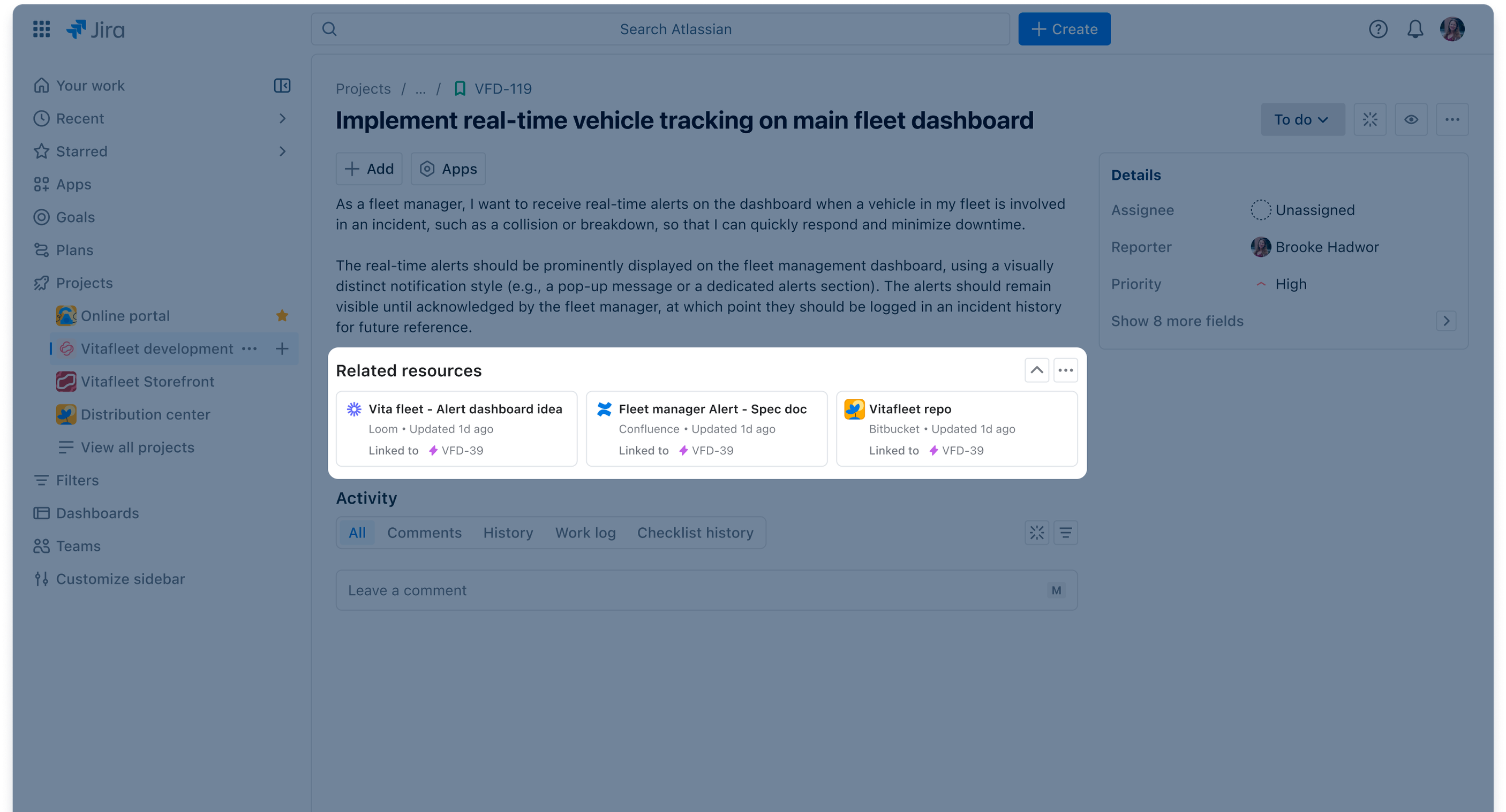Open the three-dot menu on Related resources
Screen dimensions: 1506x812
pyautogui.click(x=1066, y=370)
